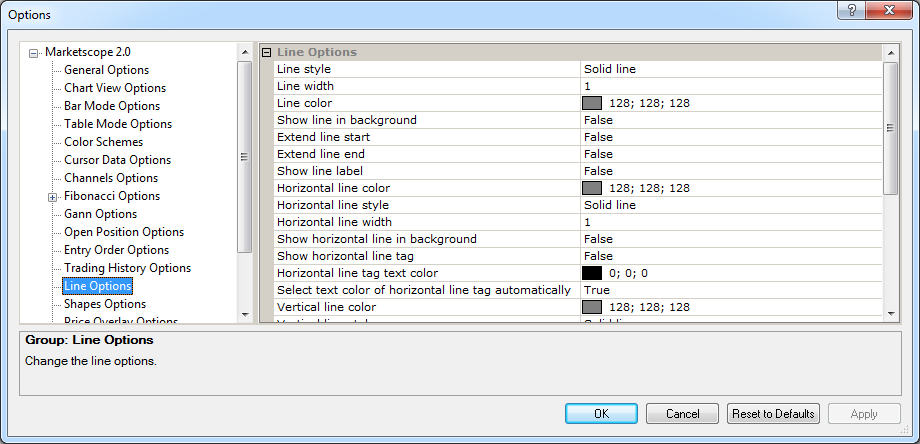Click OK to confirm options
This screenshot has width=920, height=444.
coord(601,414)
